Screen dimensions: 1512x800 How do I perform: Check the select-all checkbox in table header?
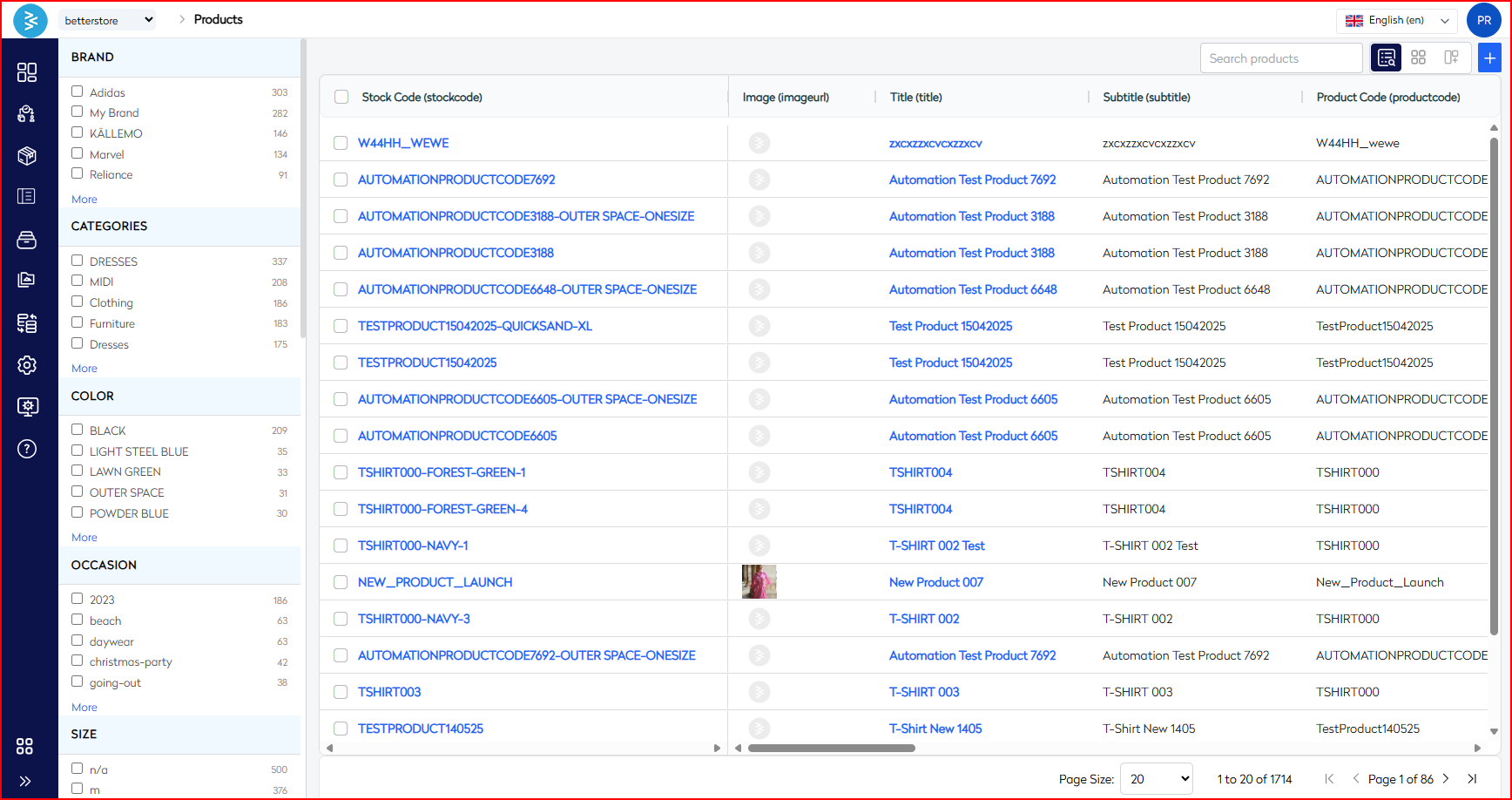pyautogui.click(x=341, y=98)
